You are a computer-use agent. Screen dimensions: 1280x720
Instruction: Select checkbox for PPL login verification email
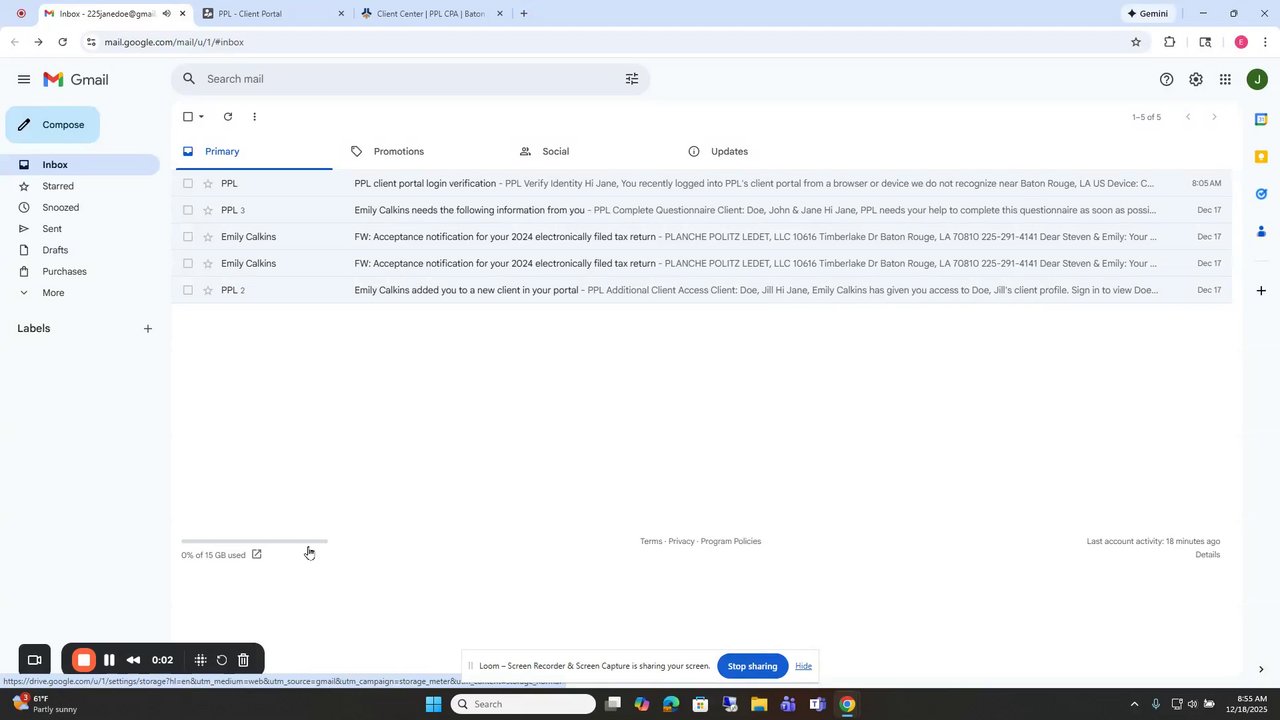[x=188, y=184]
